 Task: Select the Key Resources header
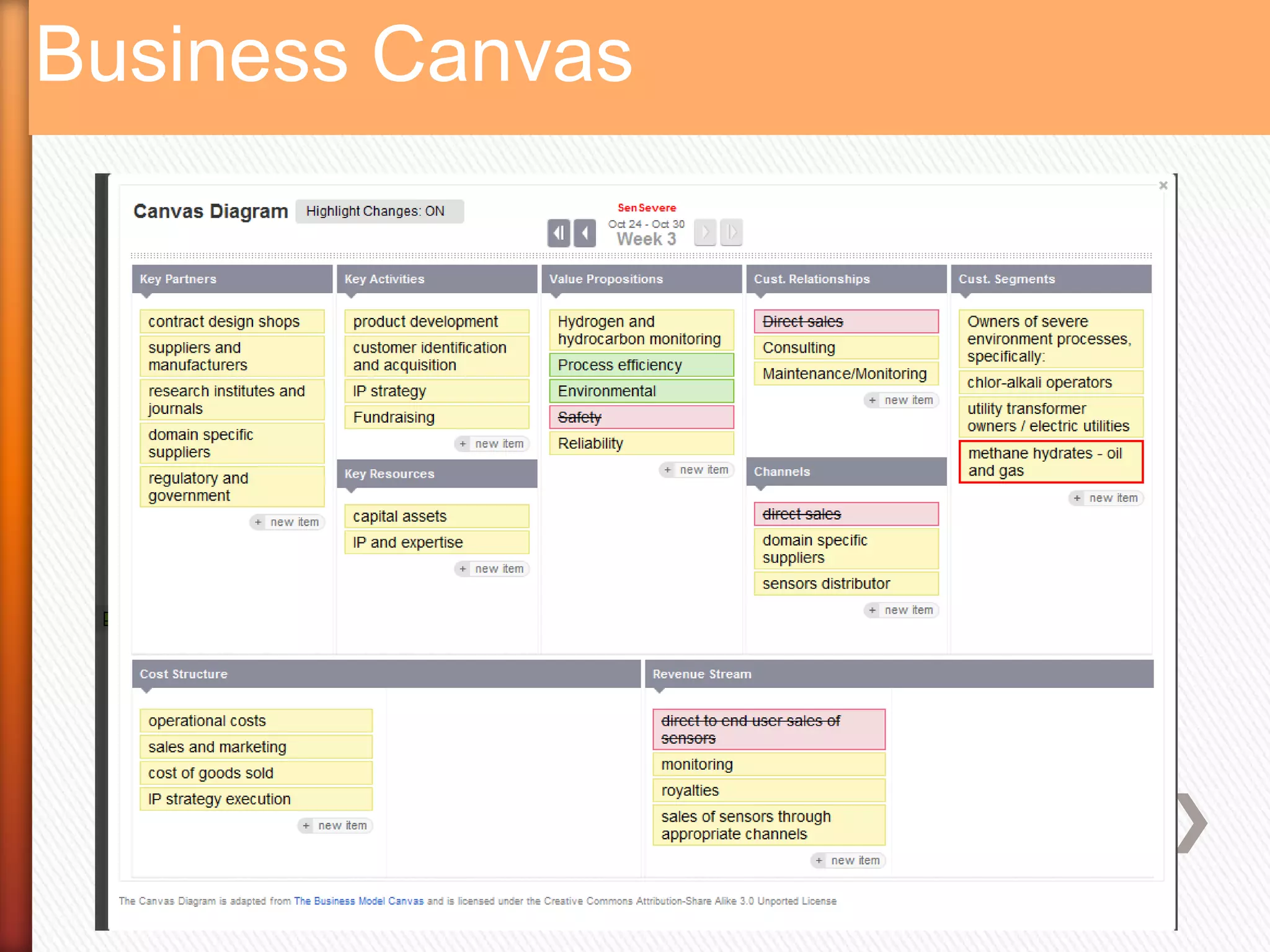(x=437, y=474)
